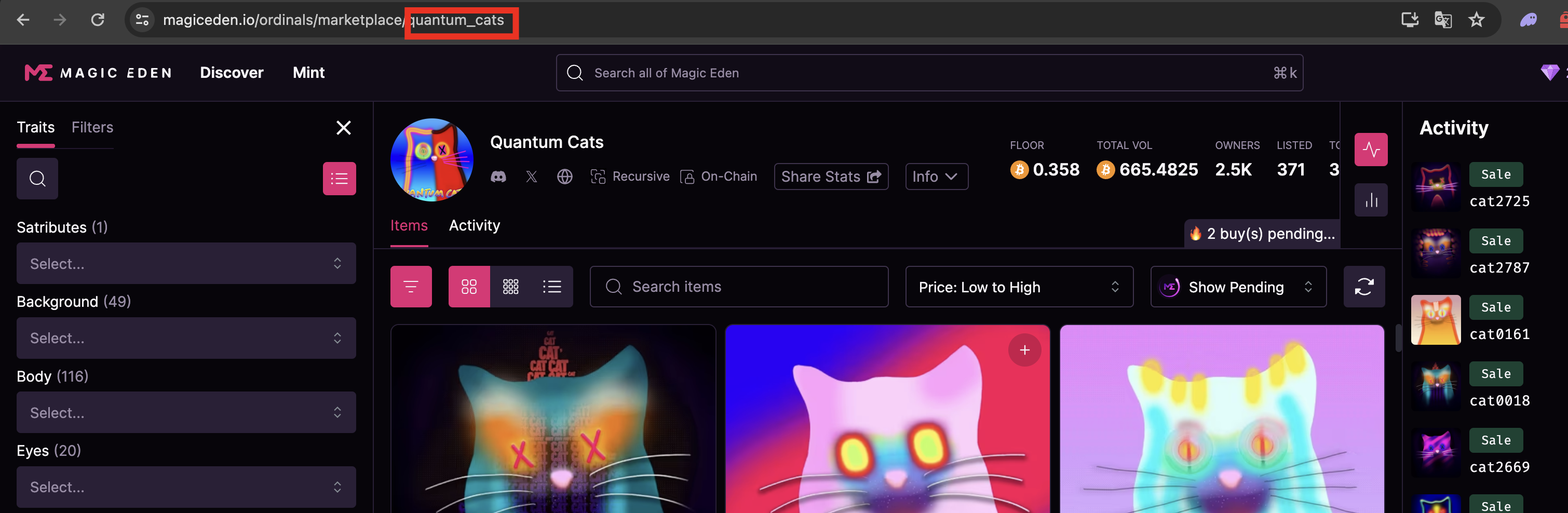Switch to the Filters tab
This screenshot has width=1568, height=513.
92,127
